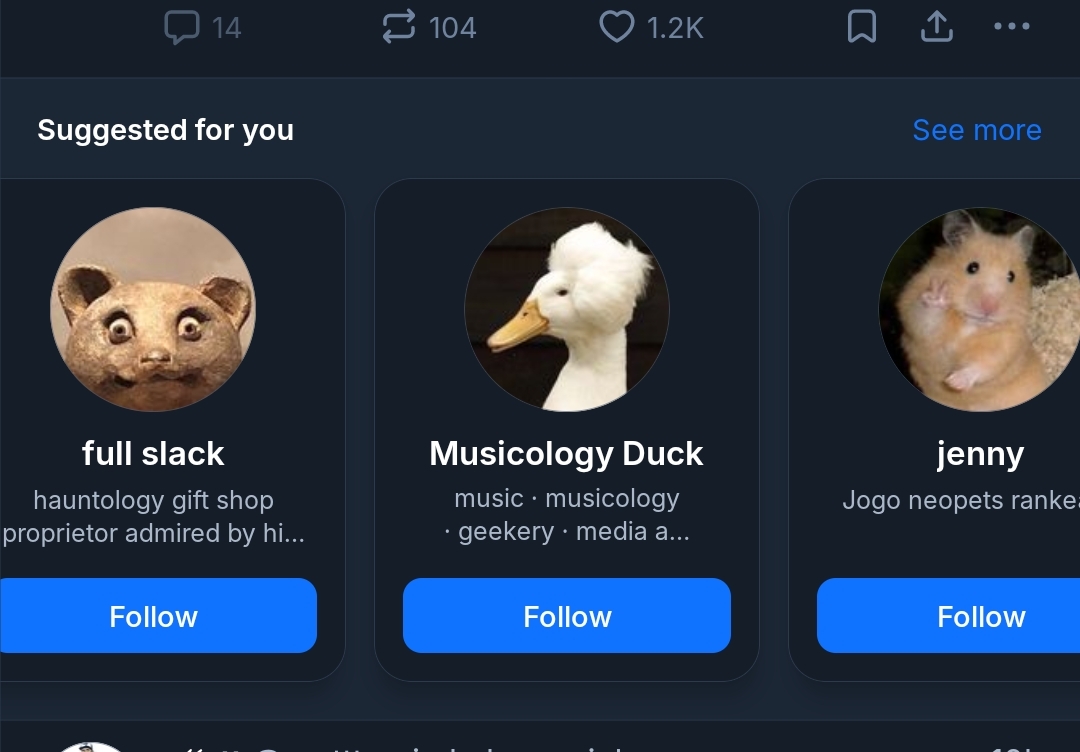Select the Musicology Duck display name
Image resolution: width=1080 pixels, height=752 pixels.
tap(566, 454)
